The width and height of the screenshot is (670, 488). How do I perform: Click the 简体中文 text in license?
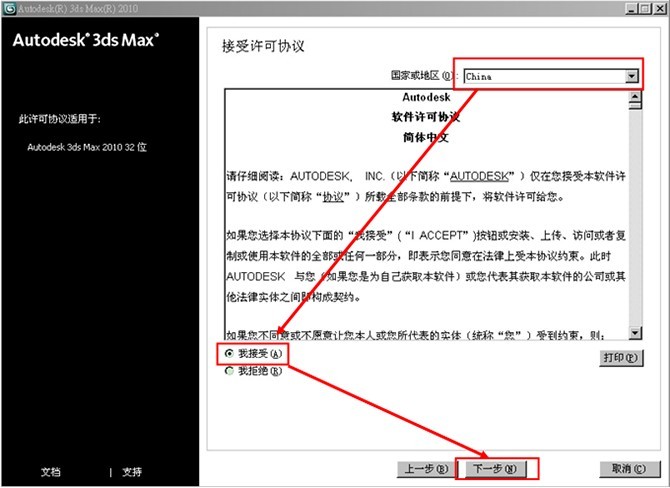(x=426, y=138)
